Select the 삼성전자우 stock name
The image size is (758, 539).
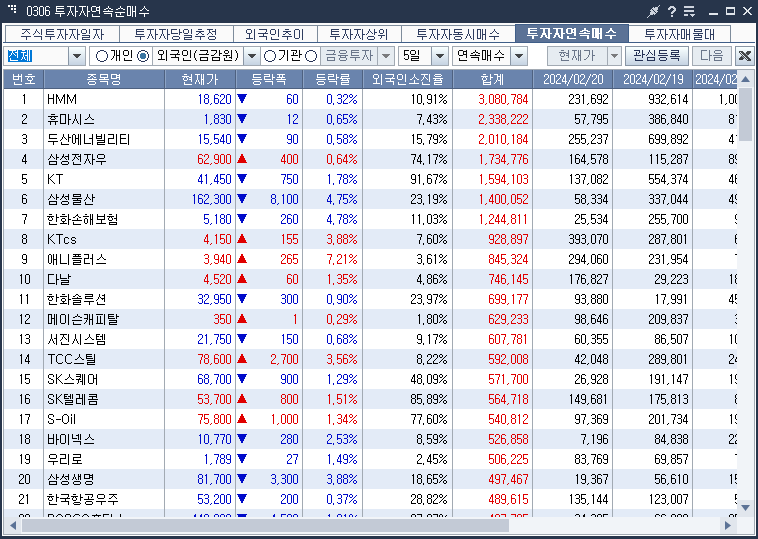tap(77, 160)
